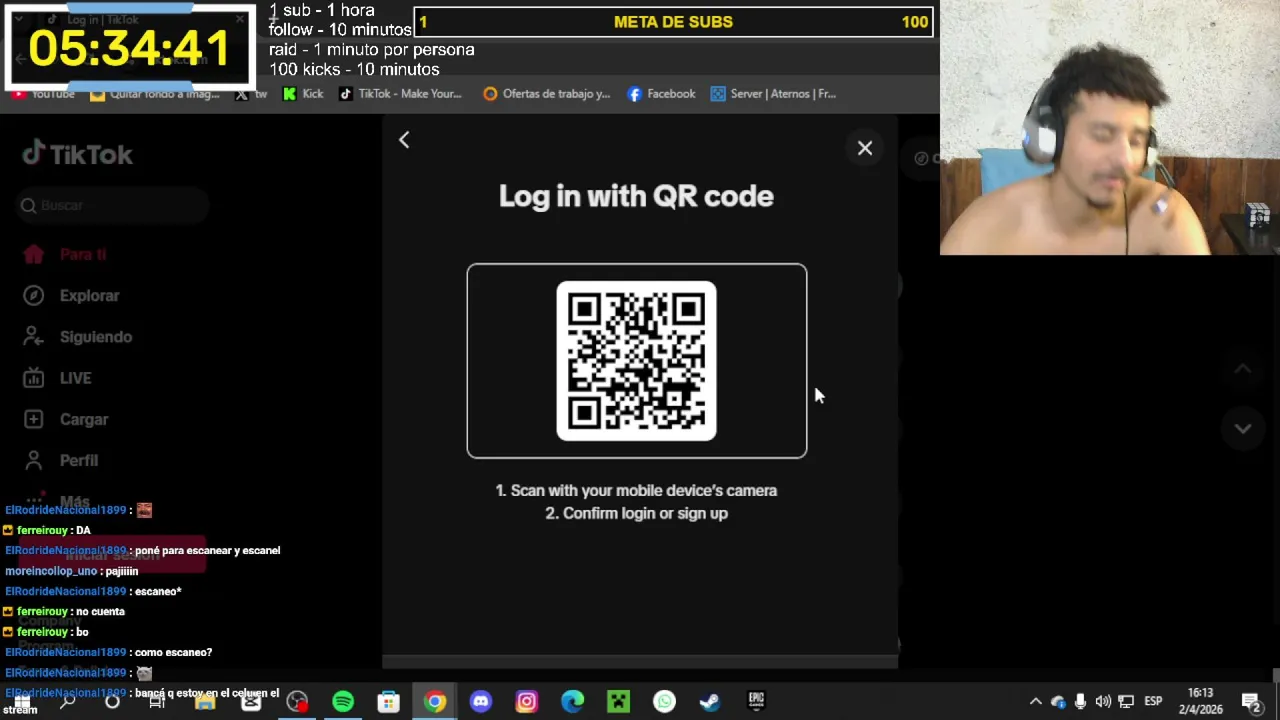Open File Explorer from the taskbar
The height and width of the screenshot is (720, 1280).
tap(205, 702)
